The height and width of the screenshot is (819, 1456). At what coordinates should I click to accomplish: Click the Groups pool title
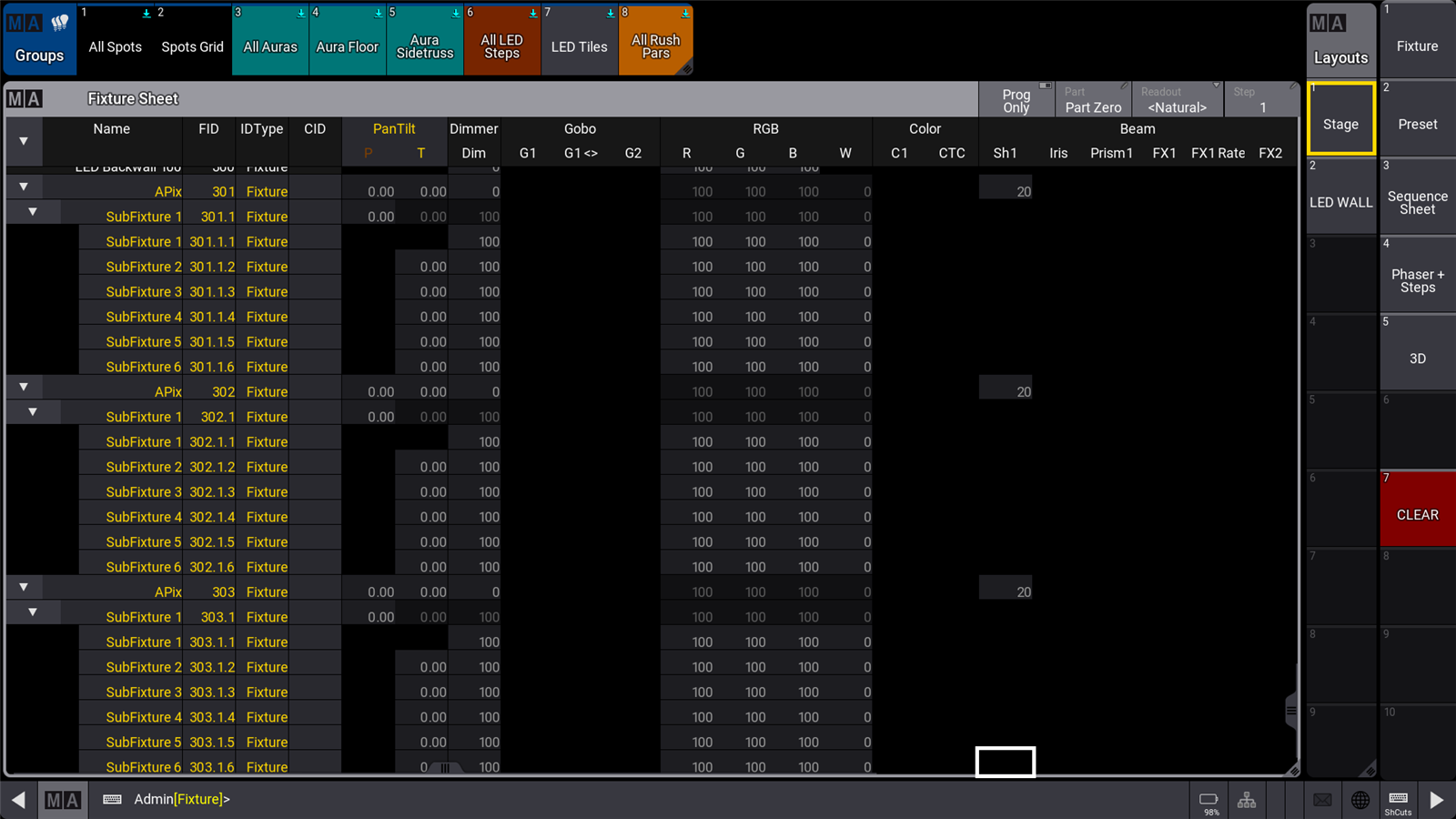pyautogui.click(x=39, y=56)
